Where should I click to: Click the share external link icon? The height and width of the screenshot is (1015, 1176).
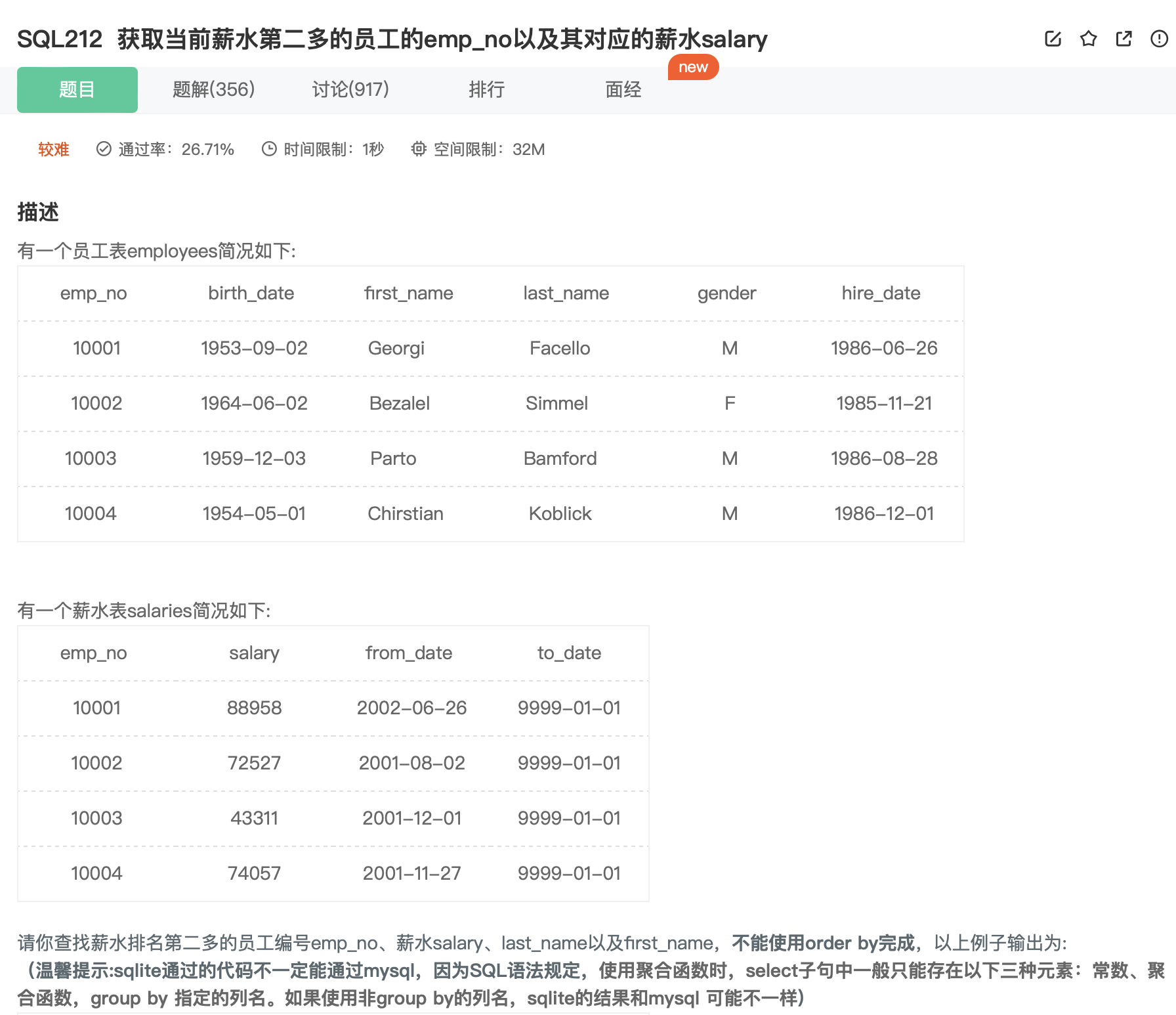click(x=1123, y=39)
